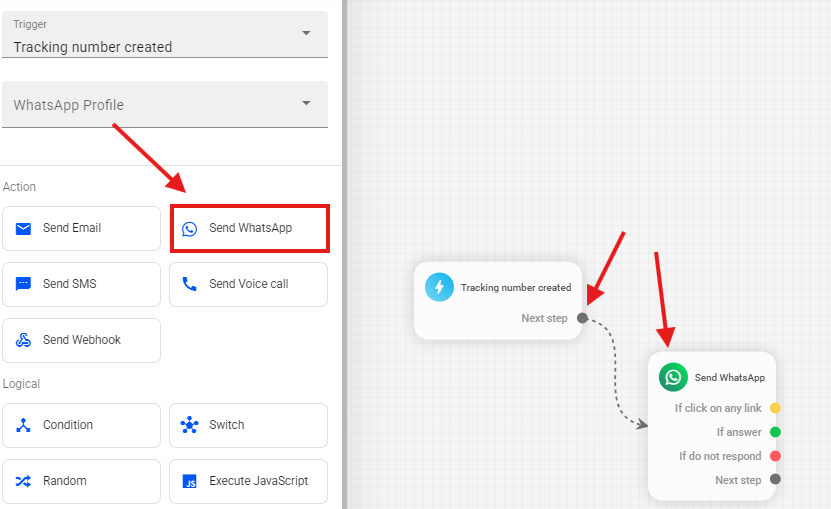Click the JS icon for Execute JavaScript
Screen dimensions: 831x509
[x=190, y=482]
